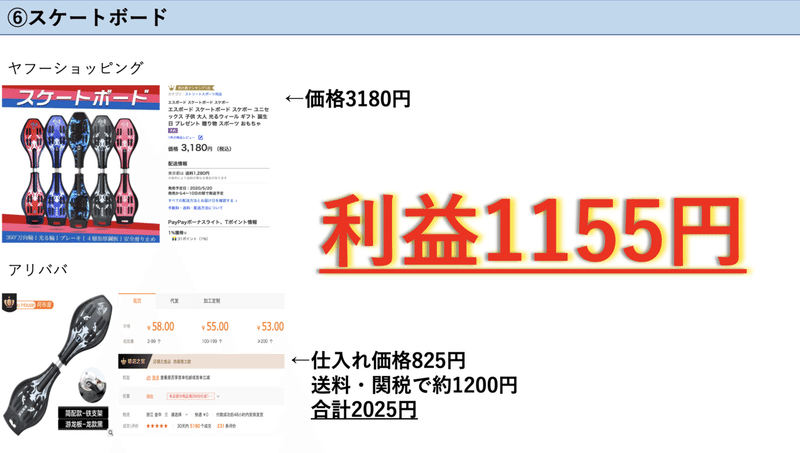
Task: Open the blue category link under the ranking badge
Action: (x=203, y=94)
